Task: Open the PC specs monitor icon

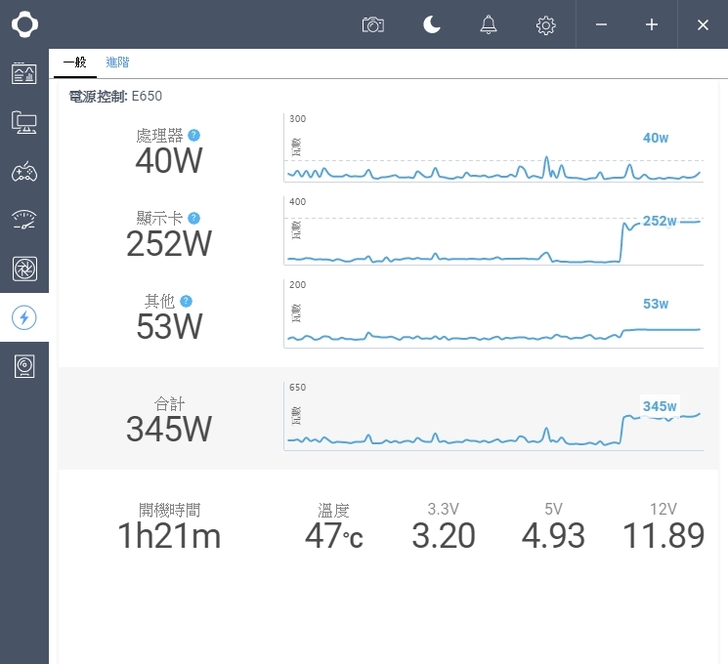Action: pos(24,122)
